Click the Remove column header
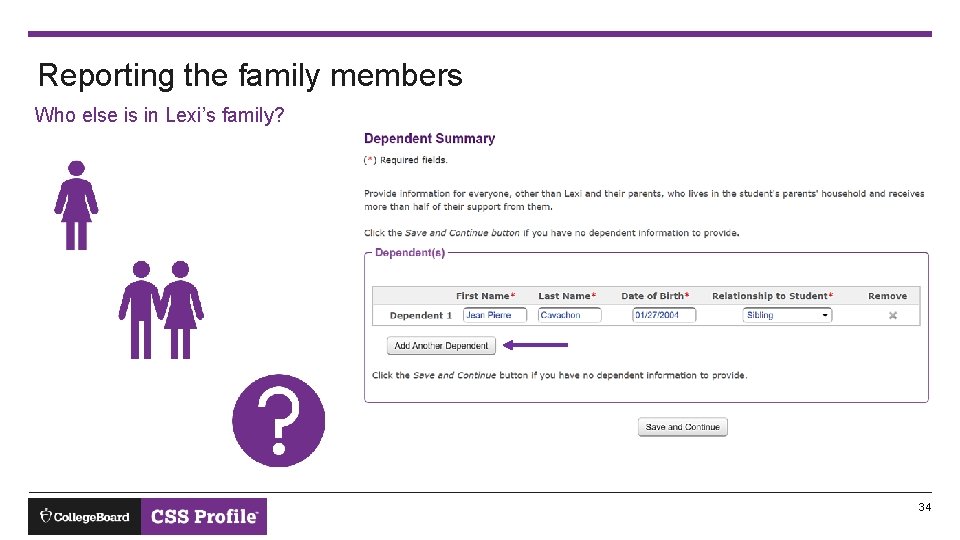 coord(887,296)
